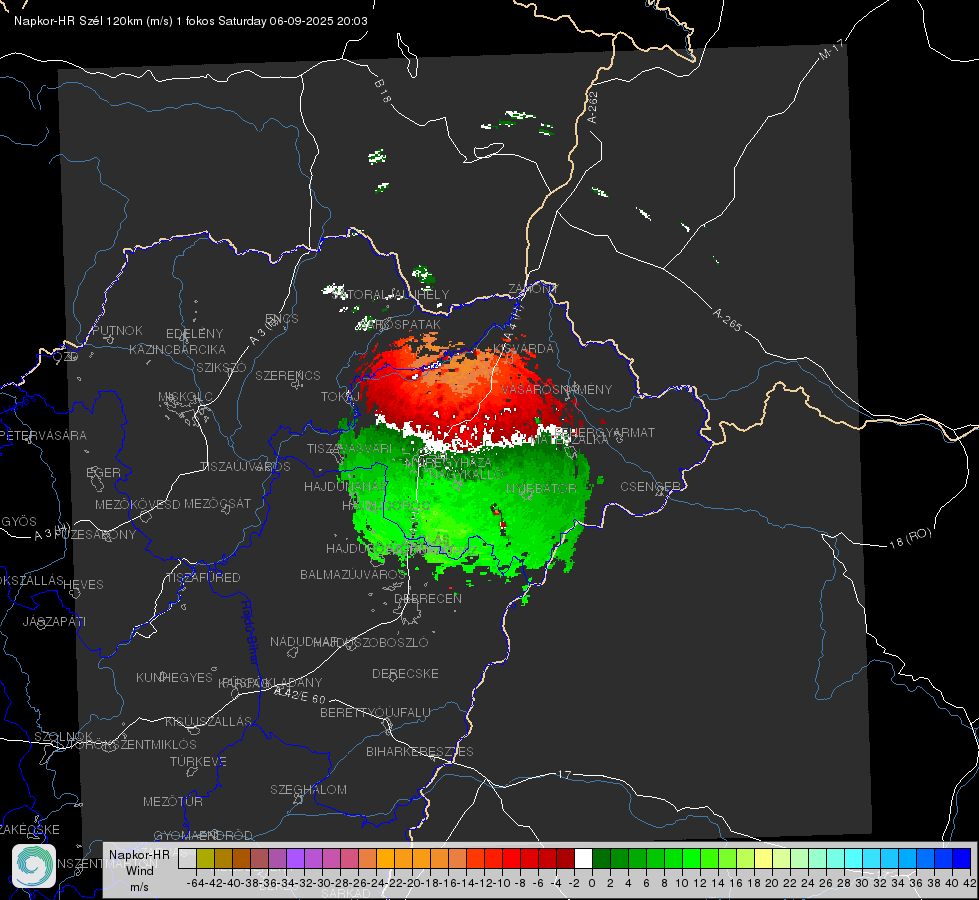979x900 pixels.
Task: Select the EDELÉNY town label
Action: [194, 334]
